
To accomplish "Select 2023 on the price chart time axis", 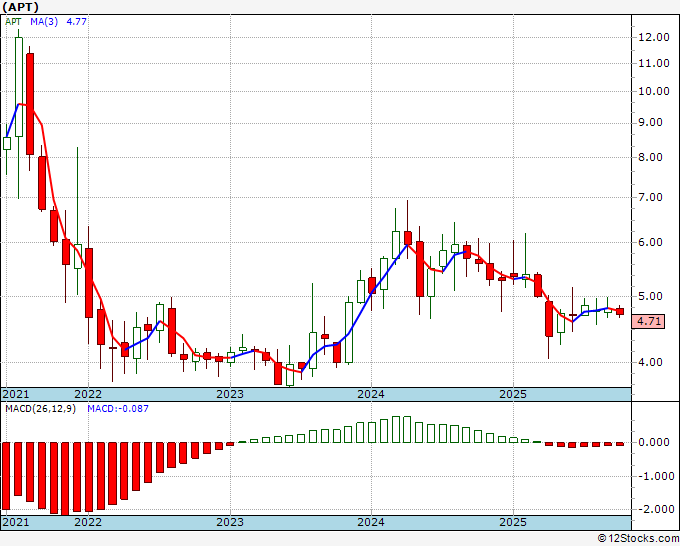I will [230, 394].
